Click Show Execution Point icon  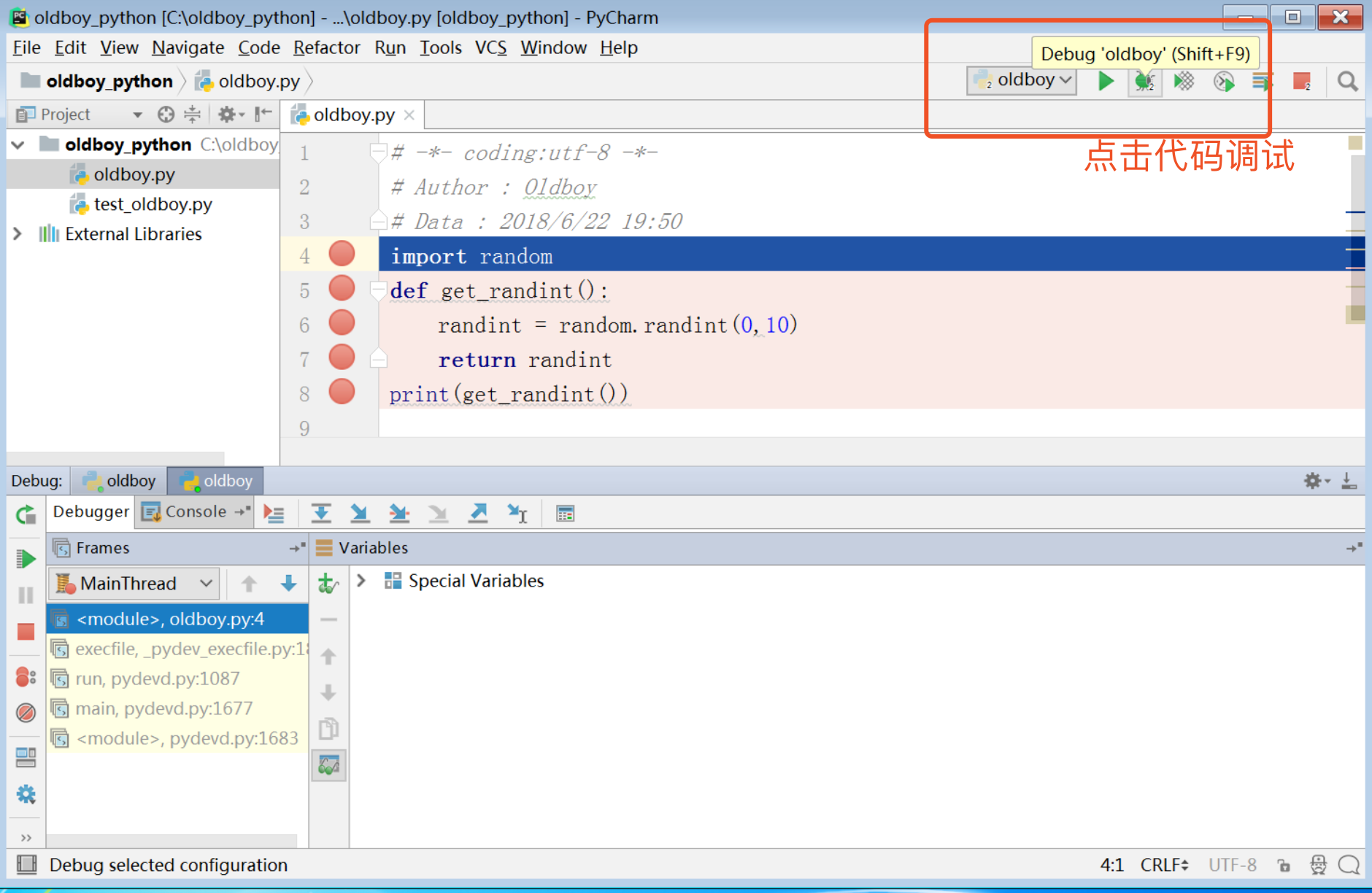coord(274,514)
